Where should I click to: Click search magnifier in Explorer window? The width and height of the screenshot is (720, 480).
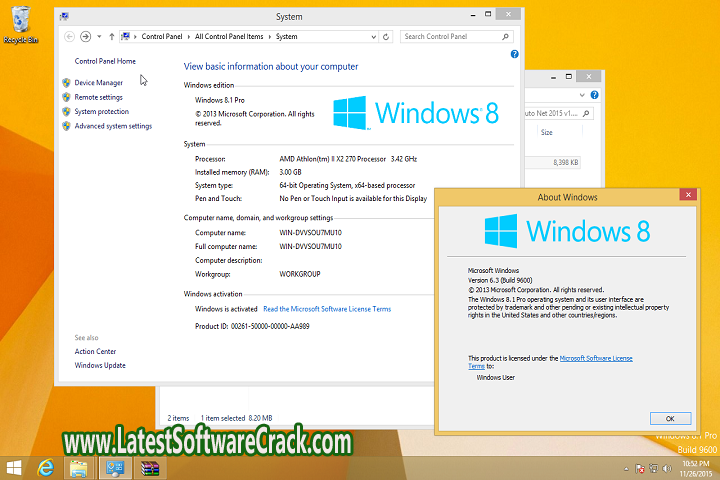coord(586,113)
